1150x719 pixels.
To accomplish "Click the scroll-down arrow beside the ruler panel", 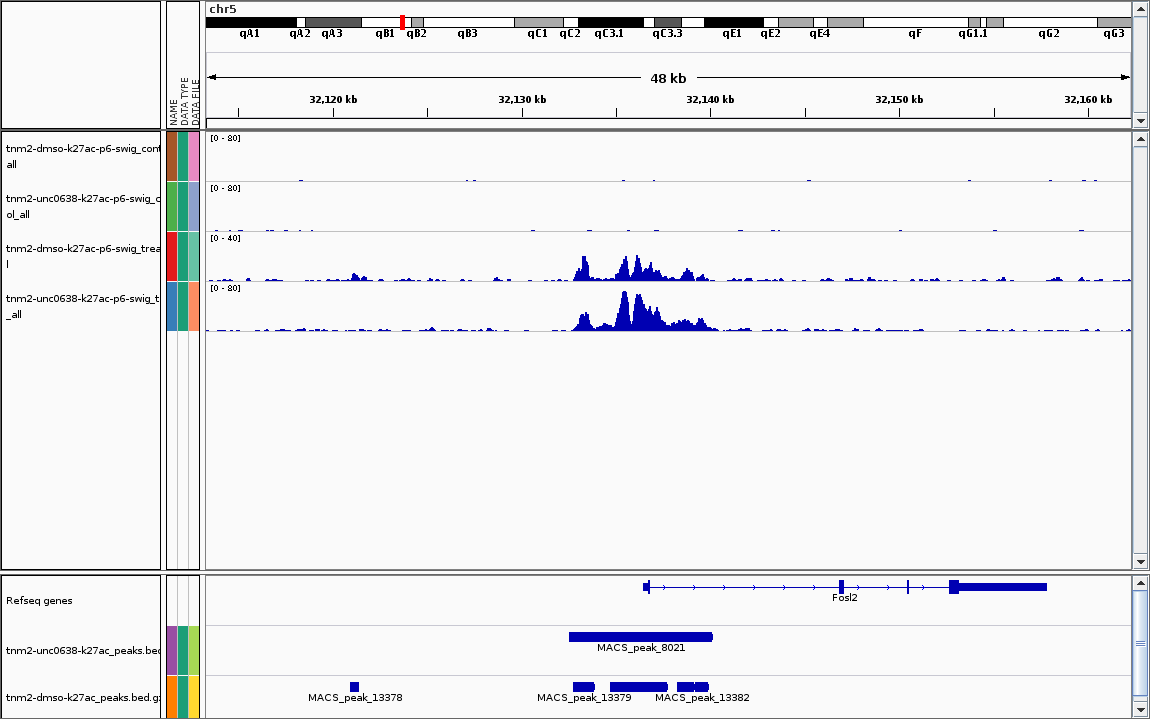I will pyautogui.click(x=1140, y=121).
